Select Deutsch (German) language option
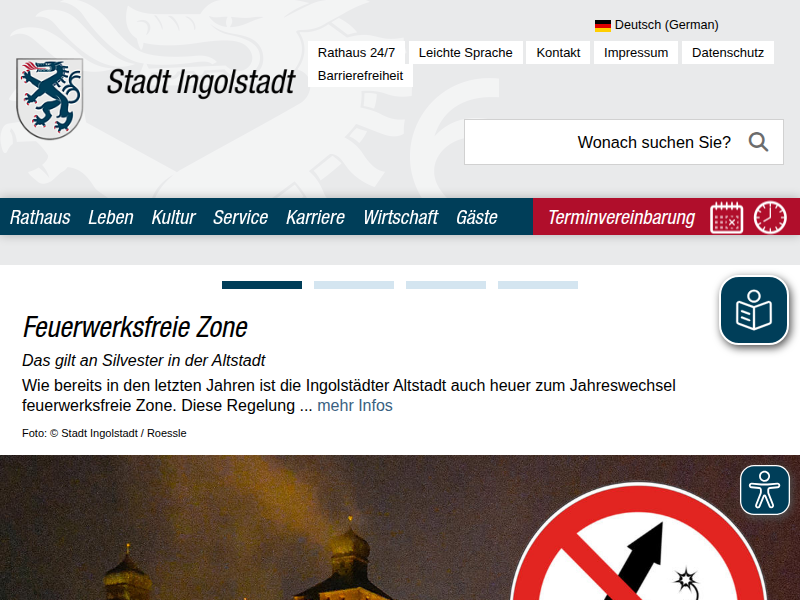The width and height of the screenshot is (800, 600). click(x=666, y=25)
